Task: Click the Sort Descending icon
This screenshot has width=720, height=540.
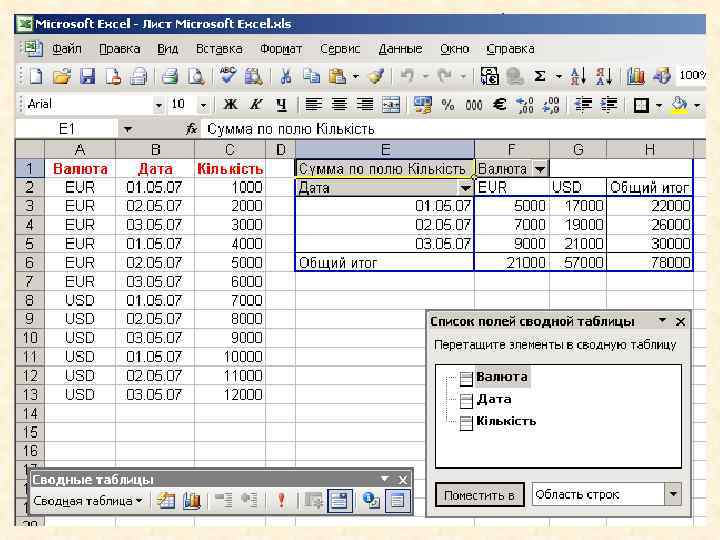Action: (x=604, y=76)
